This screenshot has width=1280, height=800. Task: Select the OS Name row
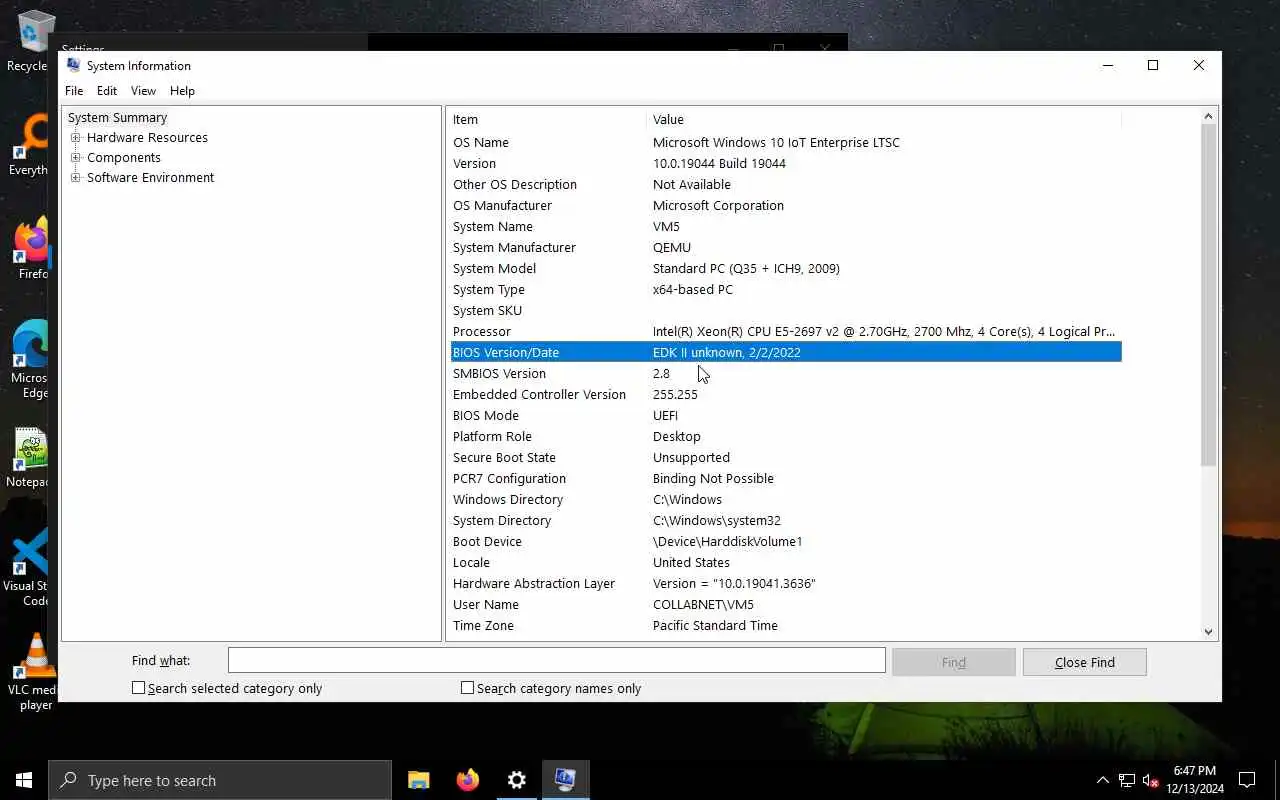(786, 143)
